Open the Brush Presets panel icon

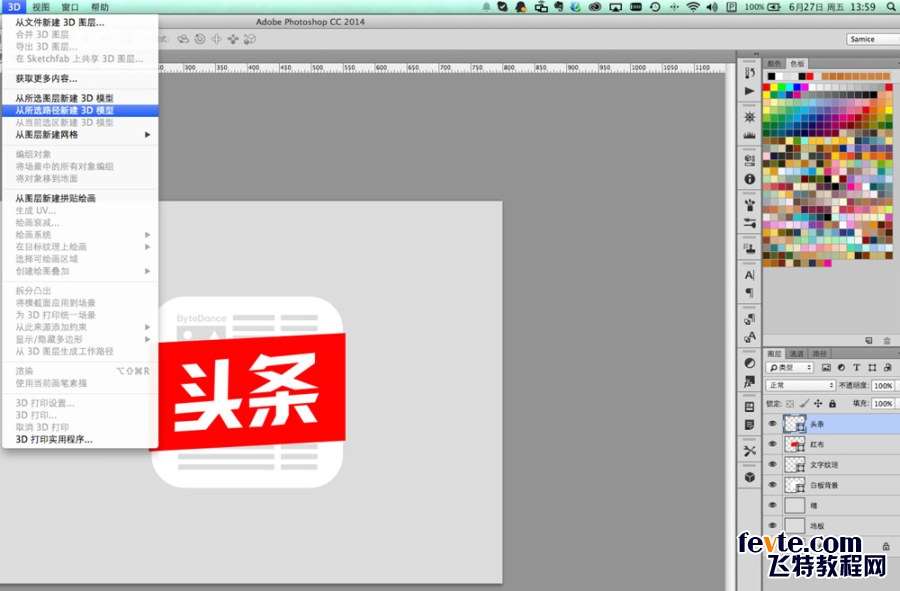coord(750,223)
